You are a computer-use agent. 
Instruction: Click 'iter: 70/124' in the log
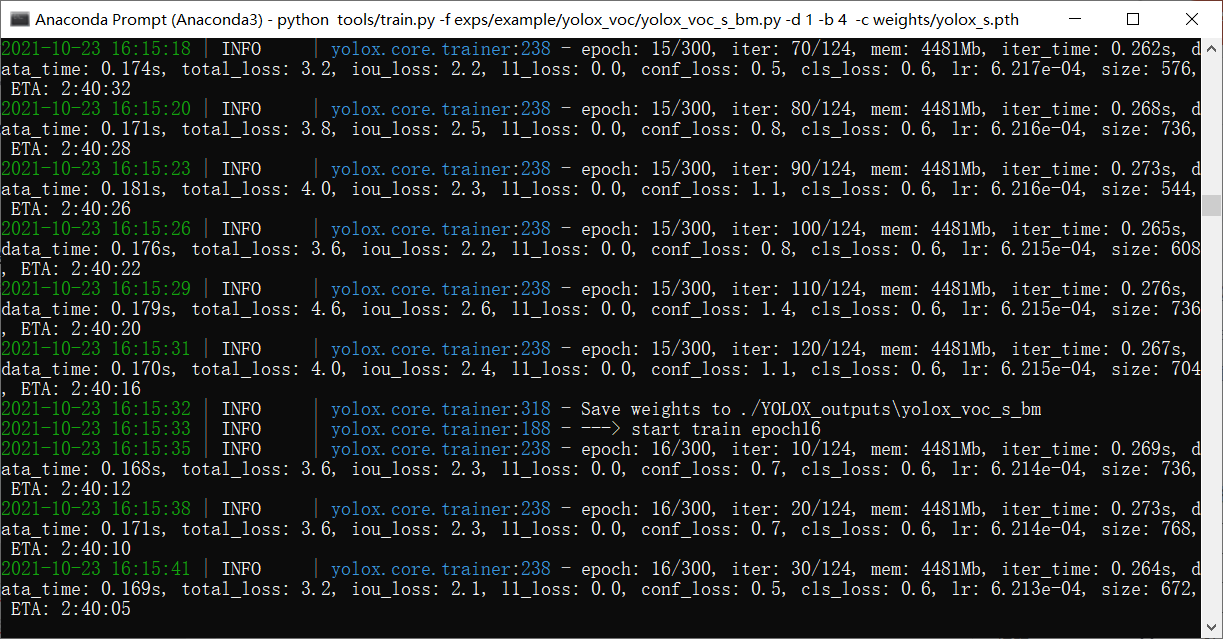[791, 49]
